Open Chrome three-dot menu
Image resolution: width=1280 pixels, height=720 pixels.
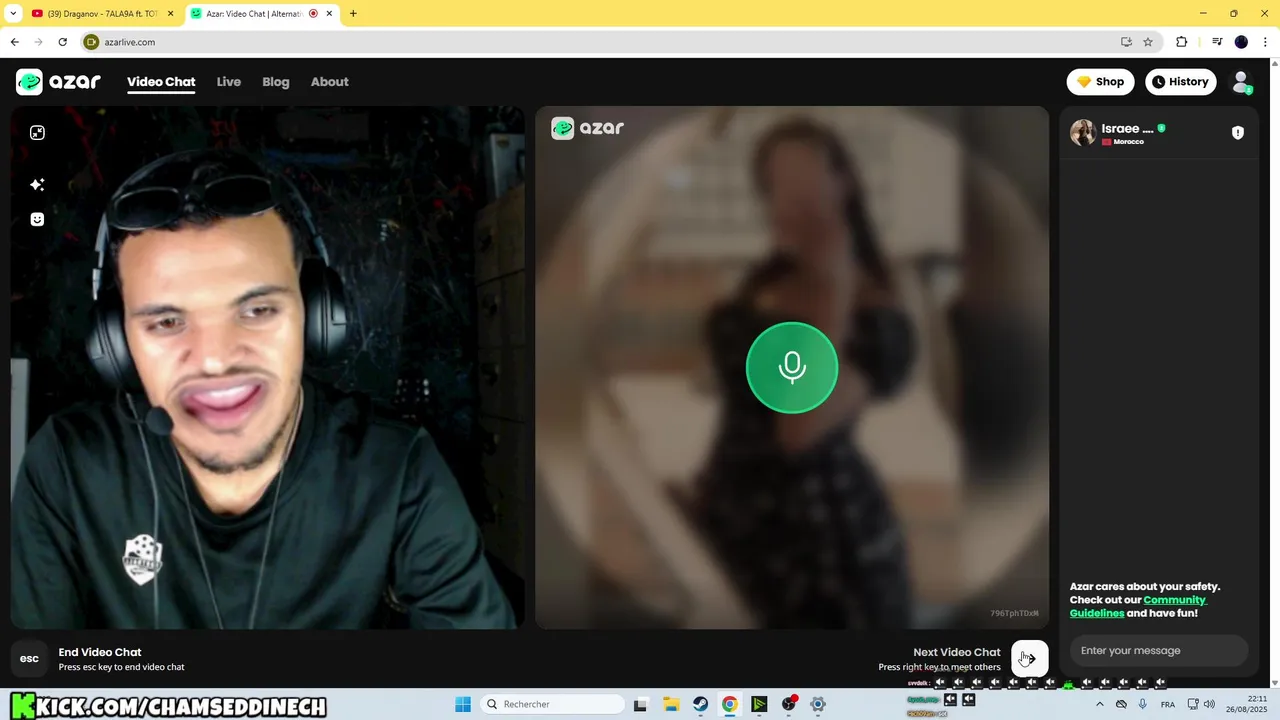pyautogui.click(x=1265, y=42)
